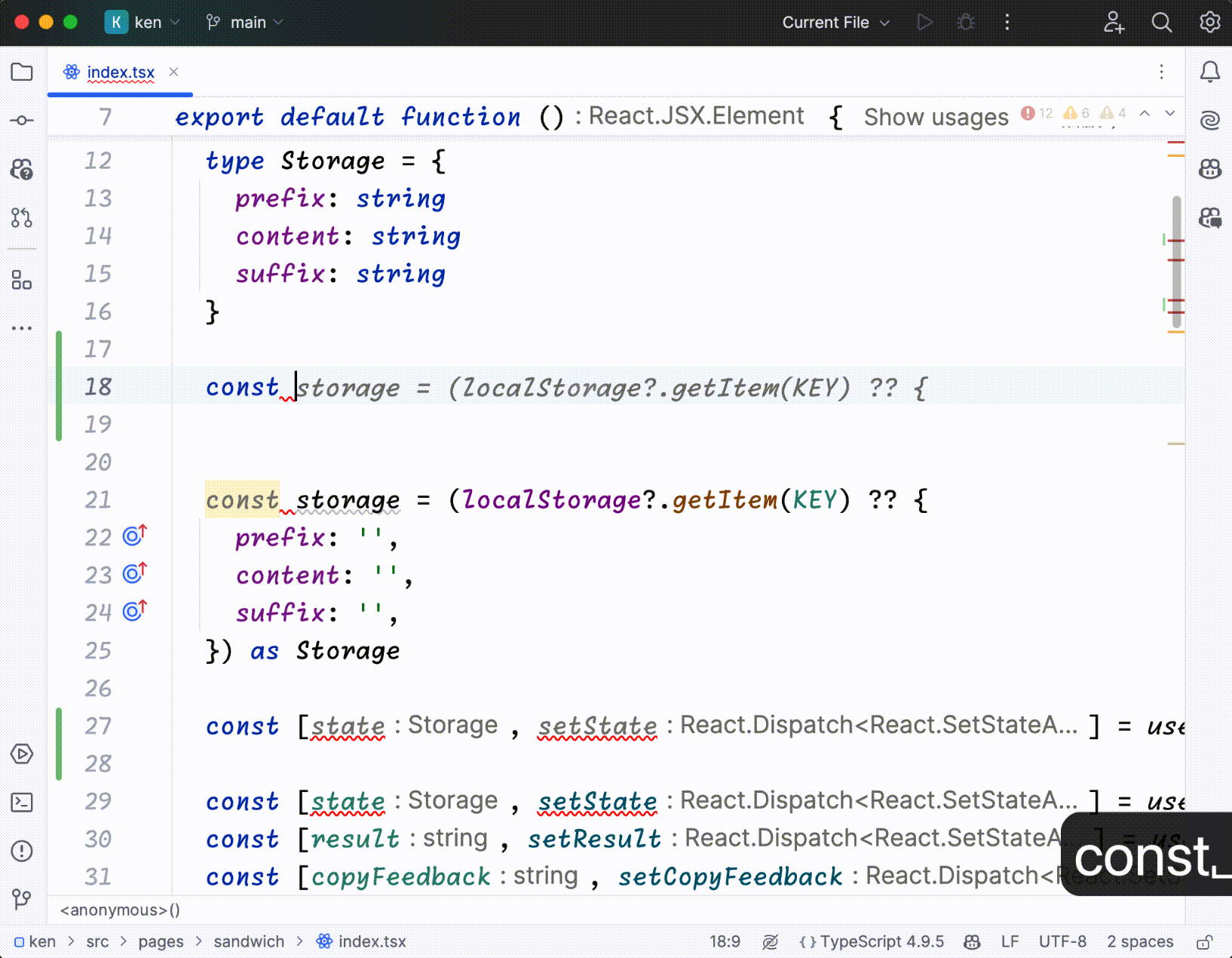Run the current file

pyautogui.click(x=925, y=23)
